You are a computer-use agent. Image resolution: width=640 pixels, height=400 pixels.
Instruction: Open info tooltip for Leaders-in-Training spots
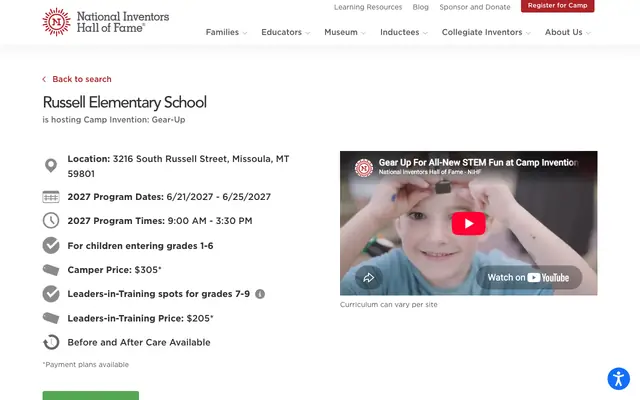(x=260, y=294)
